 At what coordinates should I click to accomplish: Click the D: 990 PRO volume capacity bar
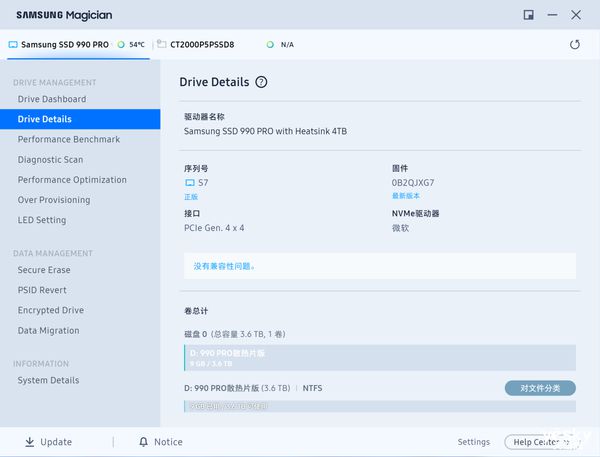tap(380, 358)
